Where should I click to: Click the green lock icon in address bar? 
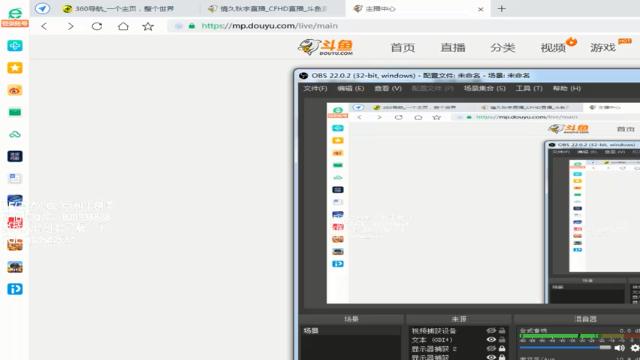[x=191, y=26]
